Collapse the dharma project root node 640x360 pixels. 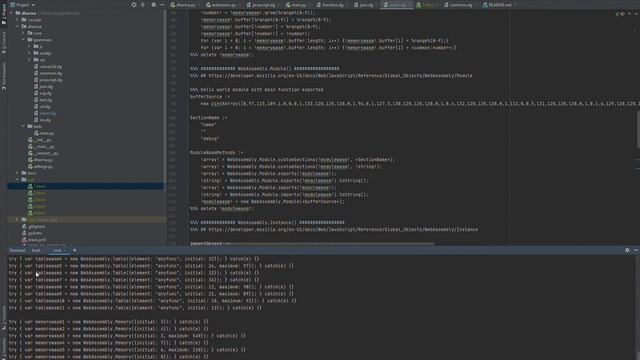(x=12, y=13)
